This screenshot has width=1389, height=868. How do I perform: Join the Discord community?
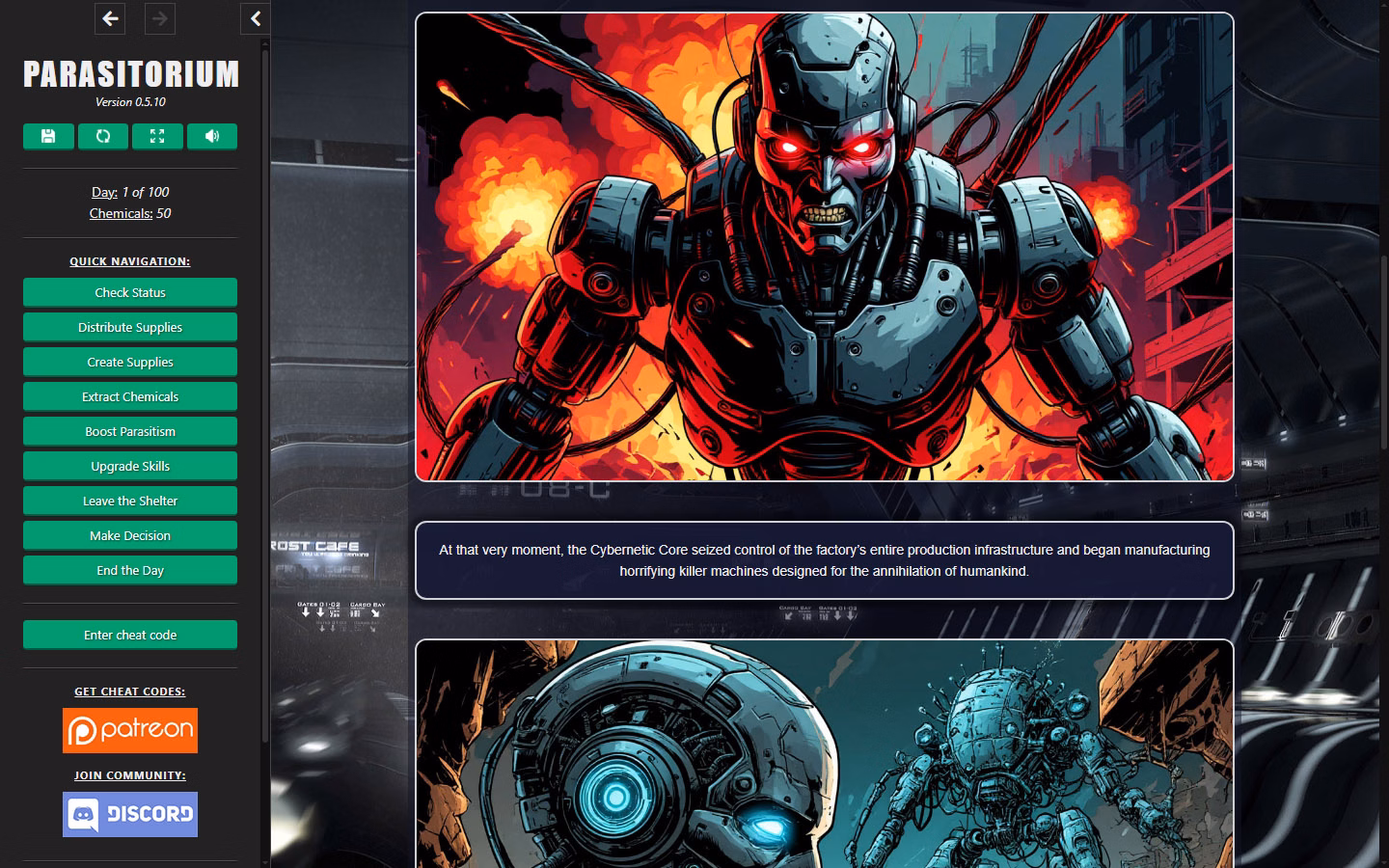[x=130, y=814]
